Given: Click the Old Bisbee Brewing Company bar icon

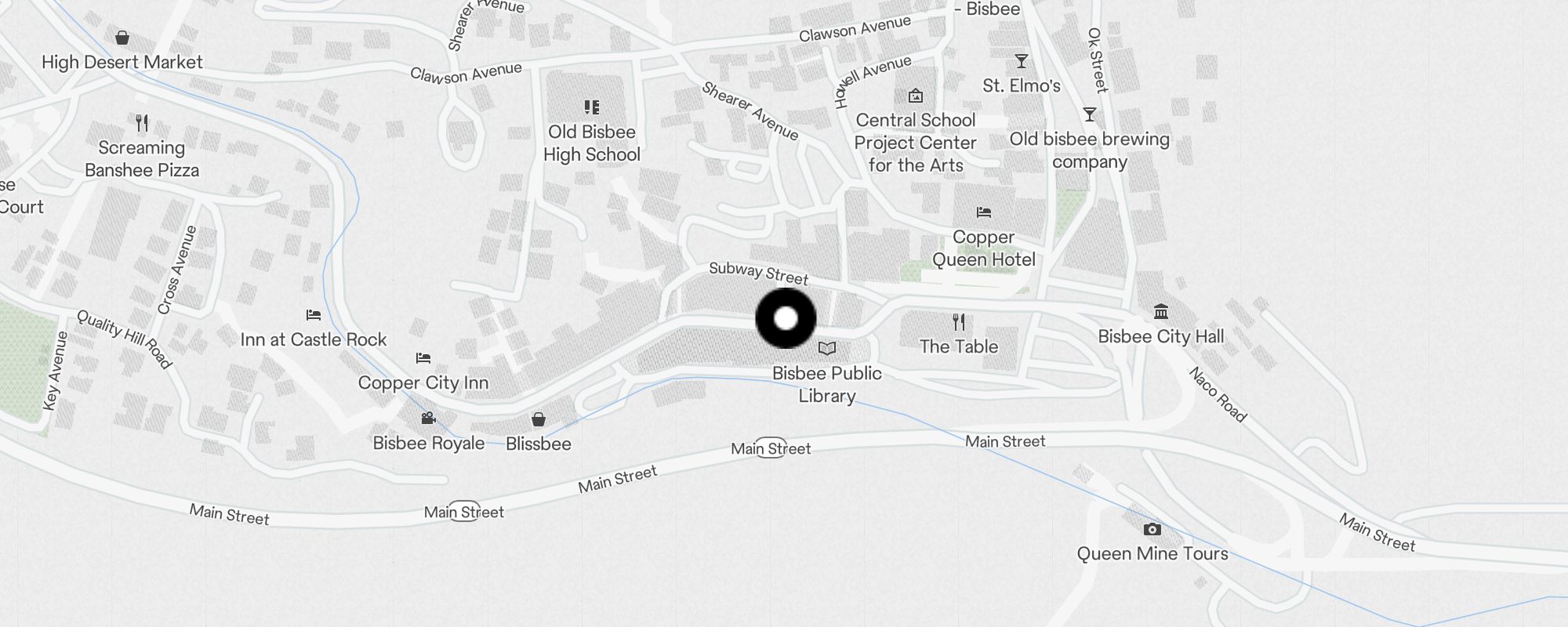Looking at the screenshot, I should pyautogui.click(x=1090, y=114).
